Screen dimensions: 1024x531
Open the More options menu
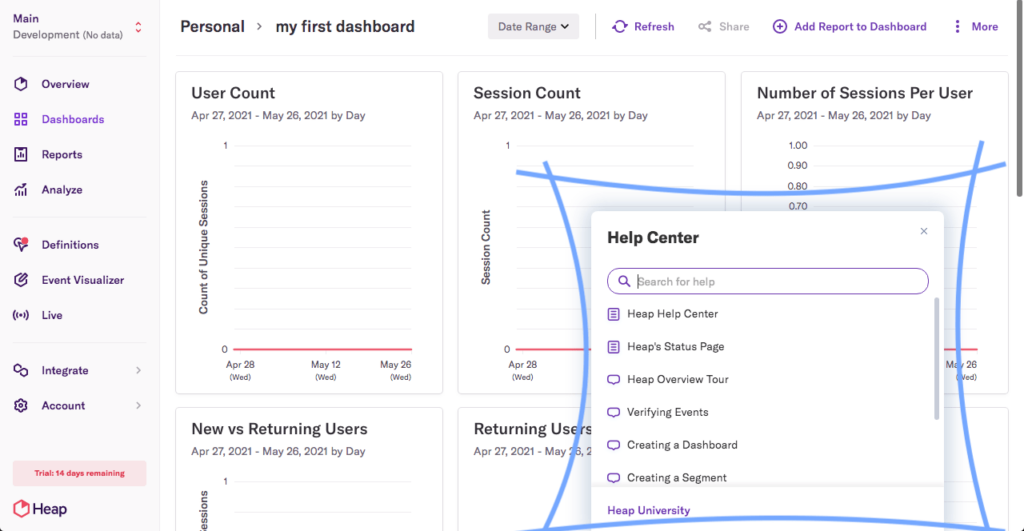click(x=976, y=27)
